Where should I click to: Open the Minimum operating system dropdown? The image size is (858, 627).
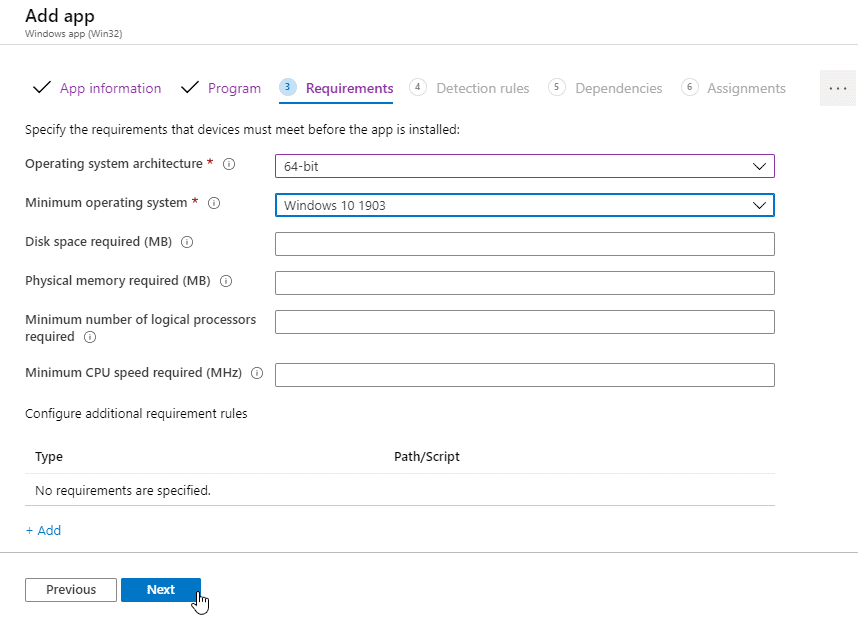point(524,205)
